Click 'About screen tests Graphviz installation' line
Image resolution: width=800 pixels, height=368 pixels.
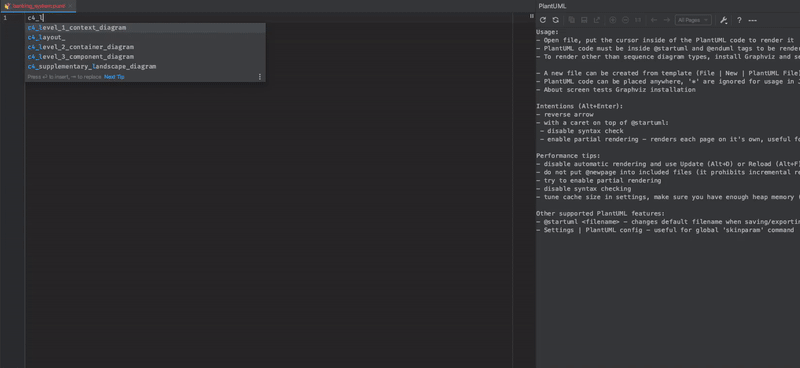[616, 90]
